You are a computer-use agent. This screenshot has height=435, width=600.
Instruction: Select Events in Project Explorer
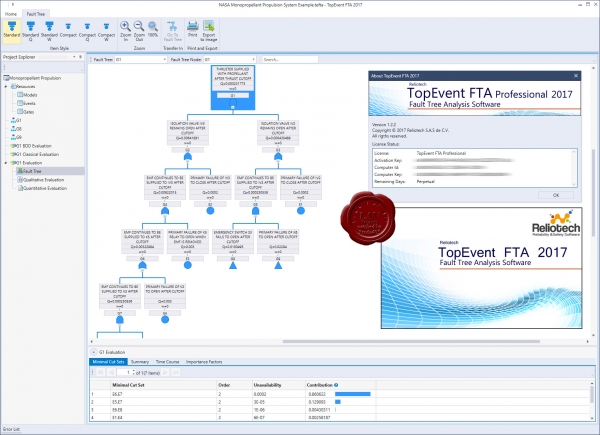(26, 103)
